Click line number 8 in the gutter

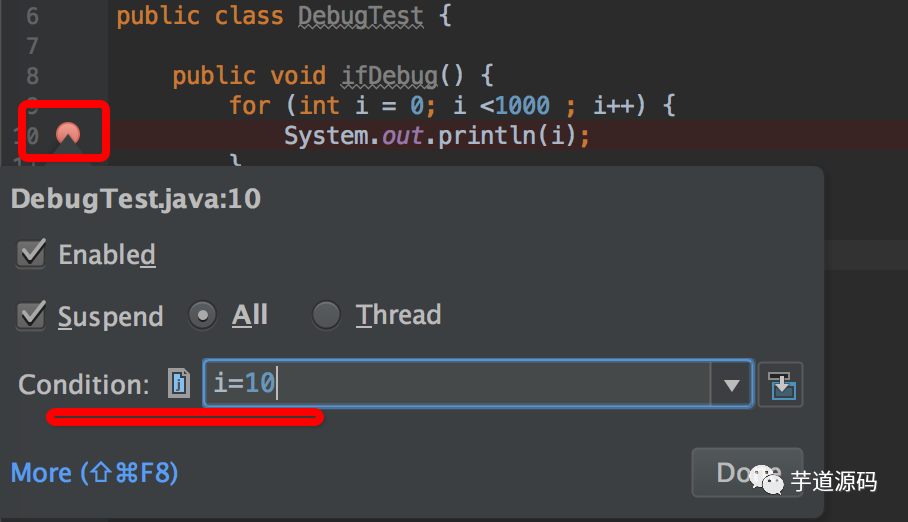tap(32, 76)
